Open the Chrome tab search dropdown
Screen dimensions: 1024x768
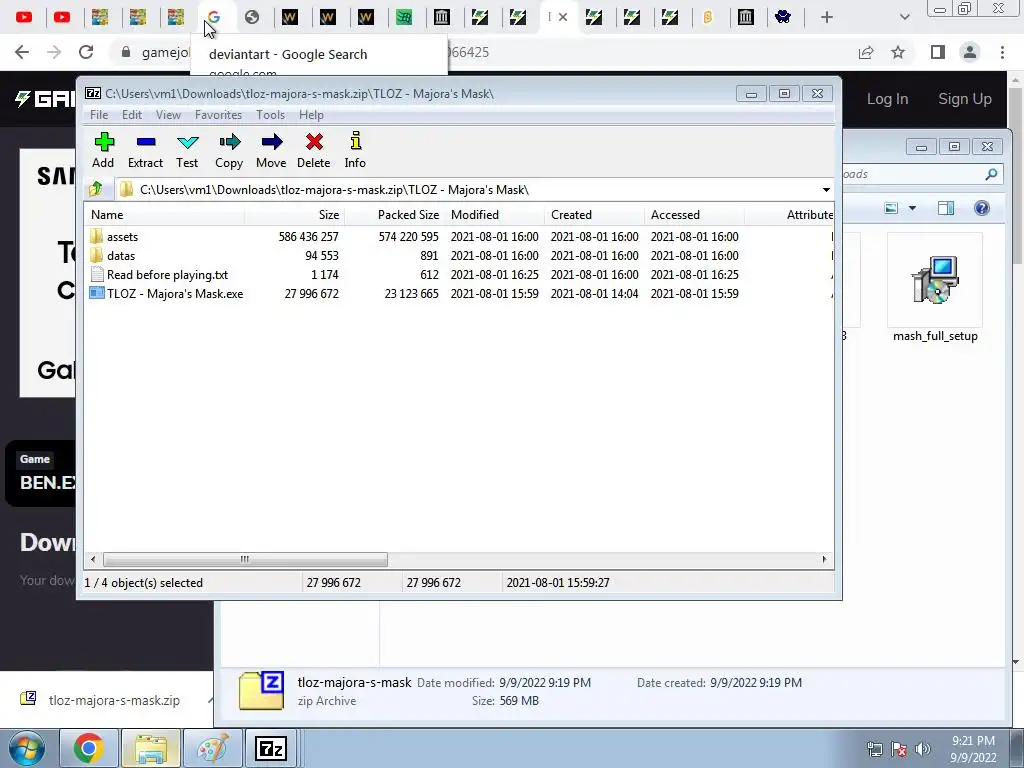click(904, 17)
